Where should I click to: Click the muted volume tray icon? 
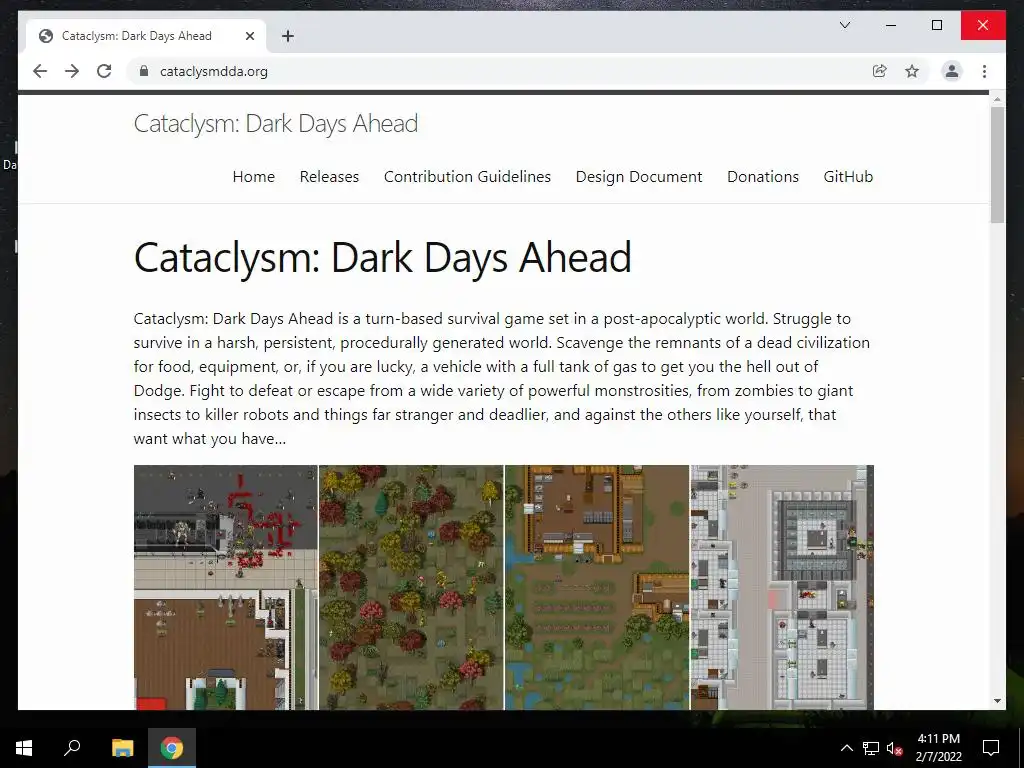(x=895, y=748)
